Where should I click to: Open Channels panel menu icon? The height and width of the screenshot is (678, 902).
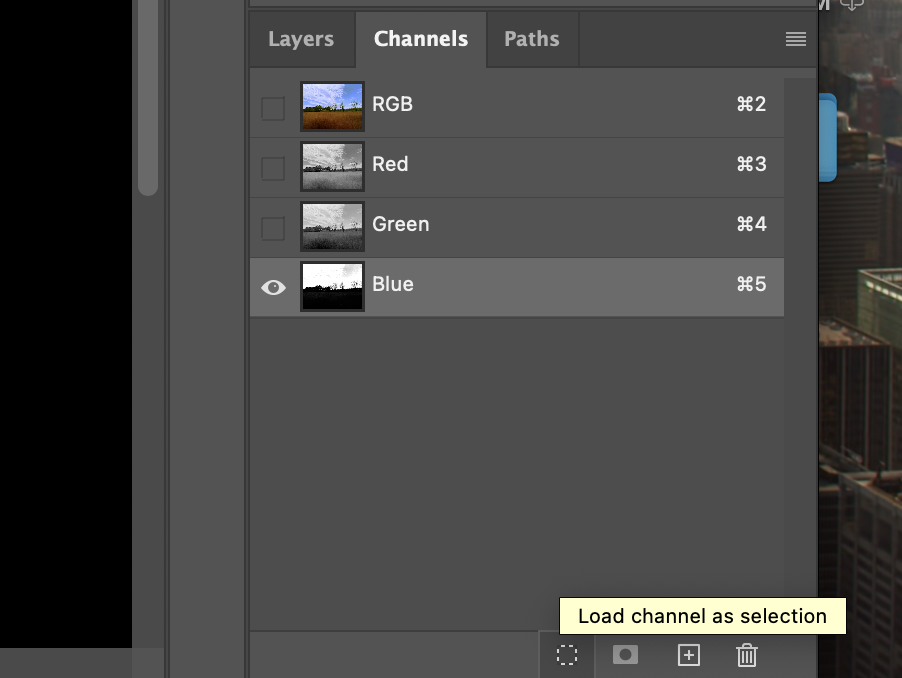click(796, 39)
